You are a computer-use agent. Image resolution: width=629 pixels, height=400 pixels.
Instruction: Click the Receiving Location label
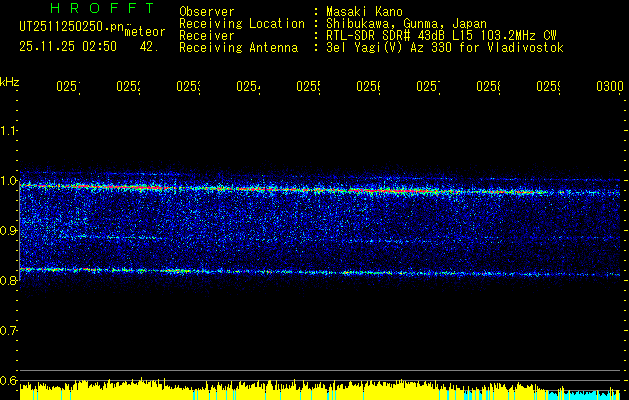(242, 24)
